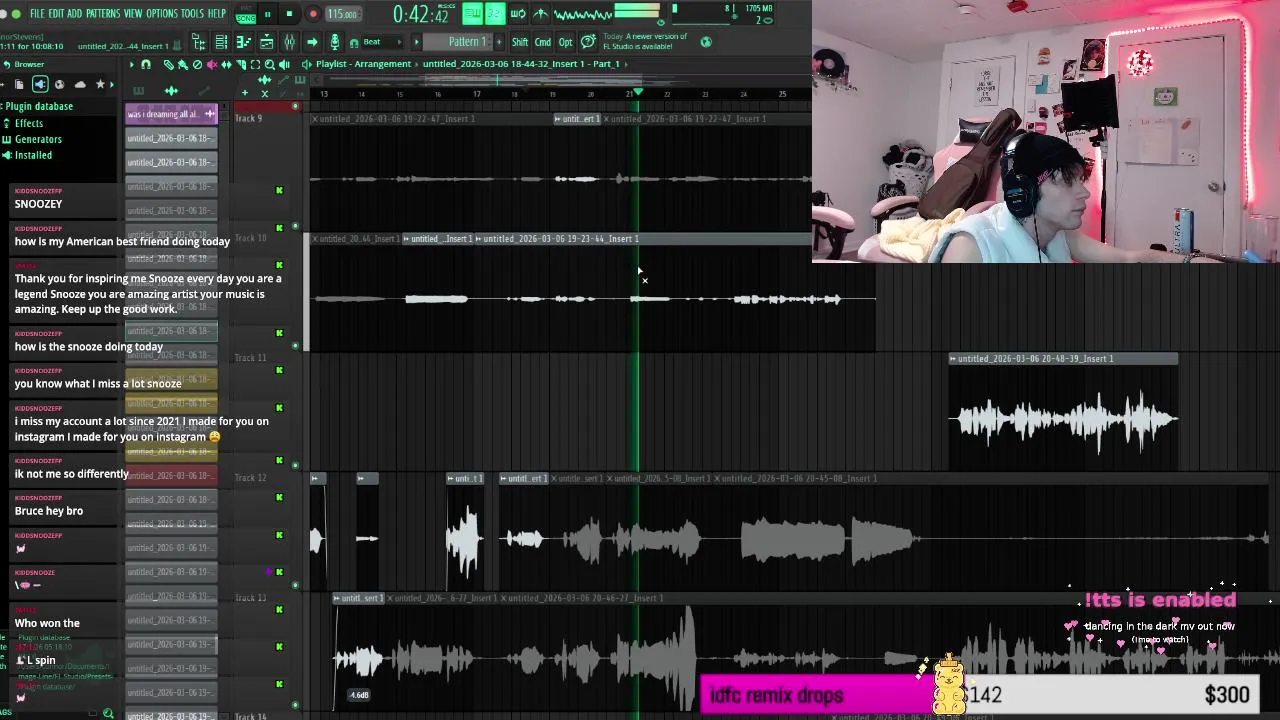Open browser cloud tab icon

click(80, 85)
